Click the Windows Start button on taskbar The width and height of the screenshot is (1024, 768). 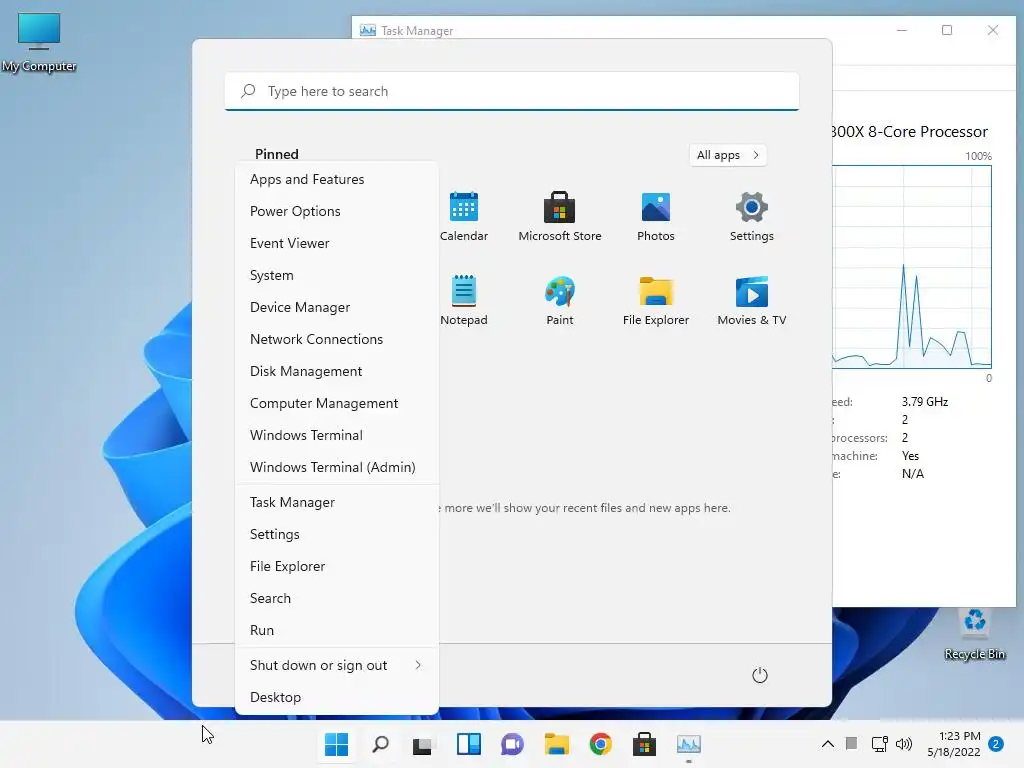(336, 744)
